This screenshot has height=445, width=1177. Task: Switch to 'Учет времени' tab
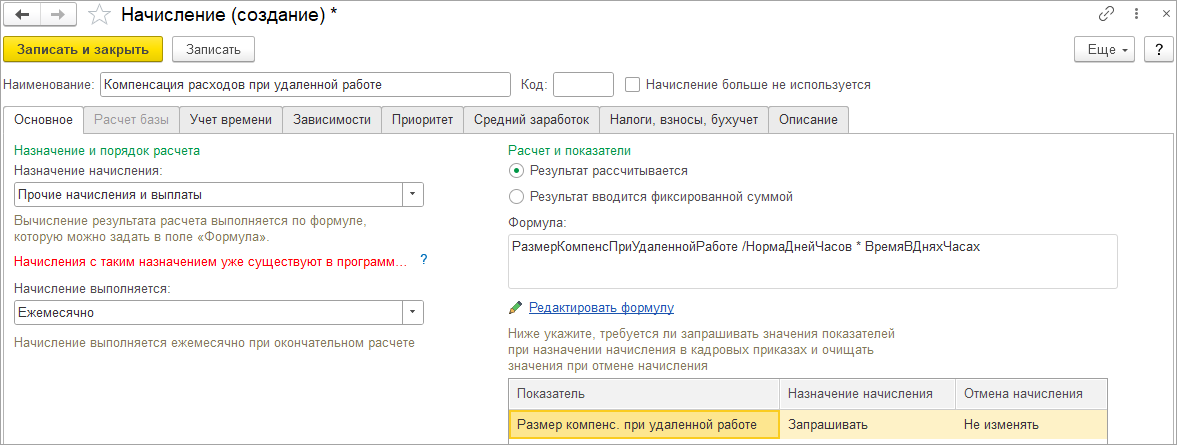pos(231,119)
